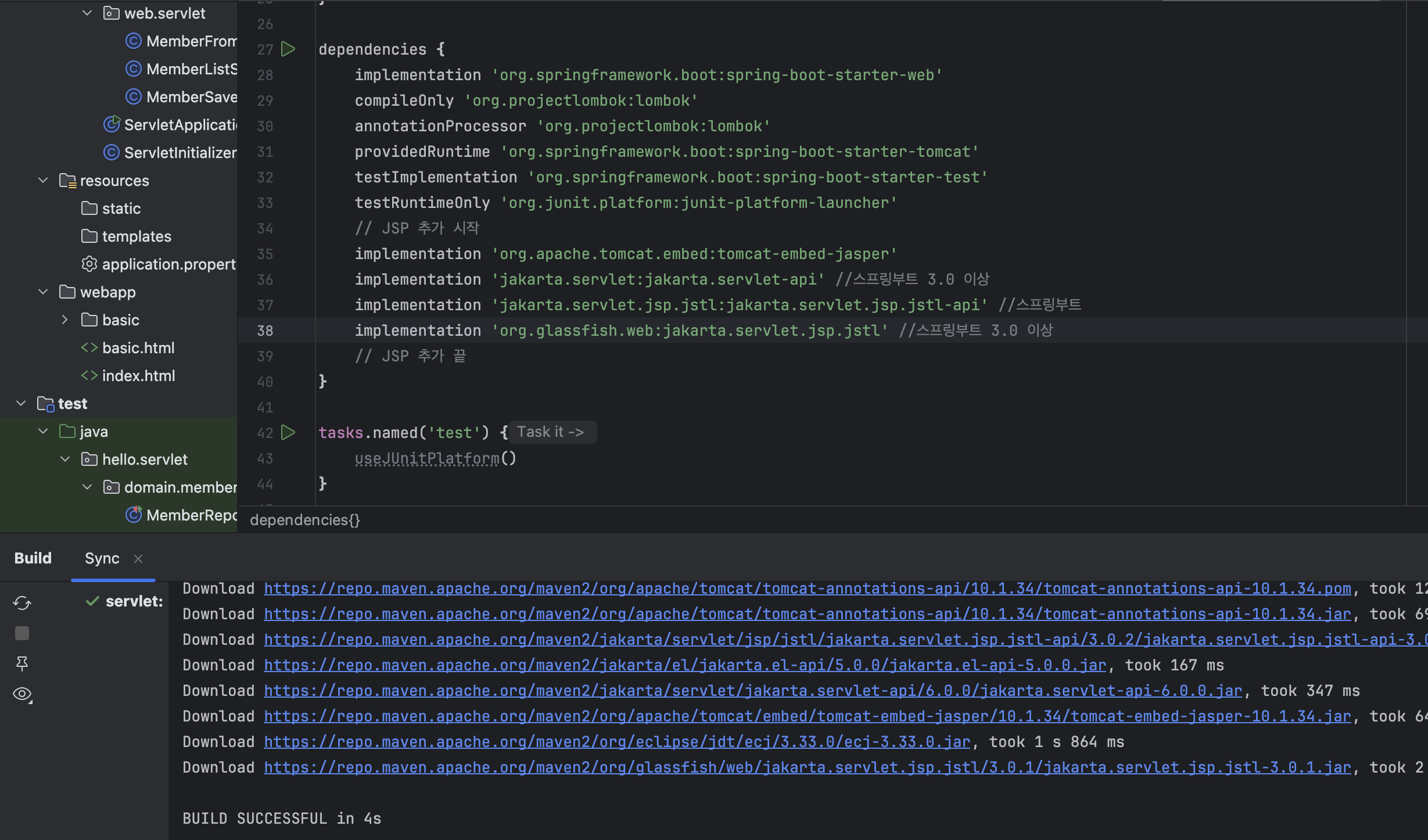Open index.html in the project tree

[x=138, y=376]
